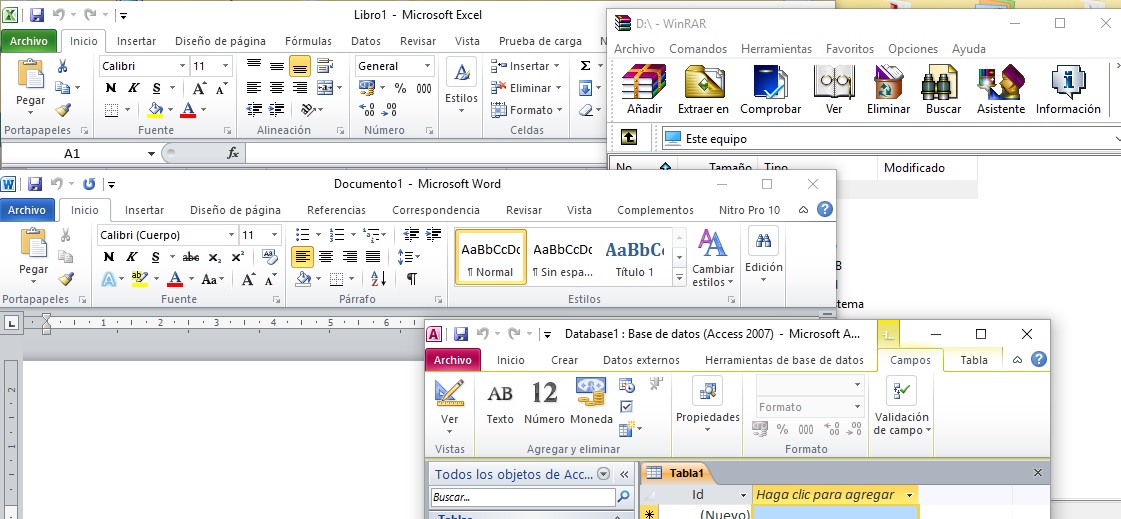This screenshot has width=1121, height=519.
Task: Toggle italic K in Excel Fuente group
Action: (x=133, y=88)
